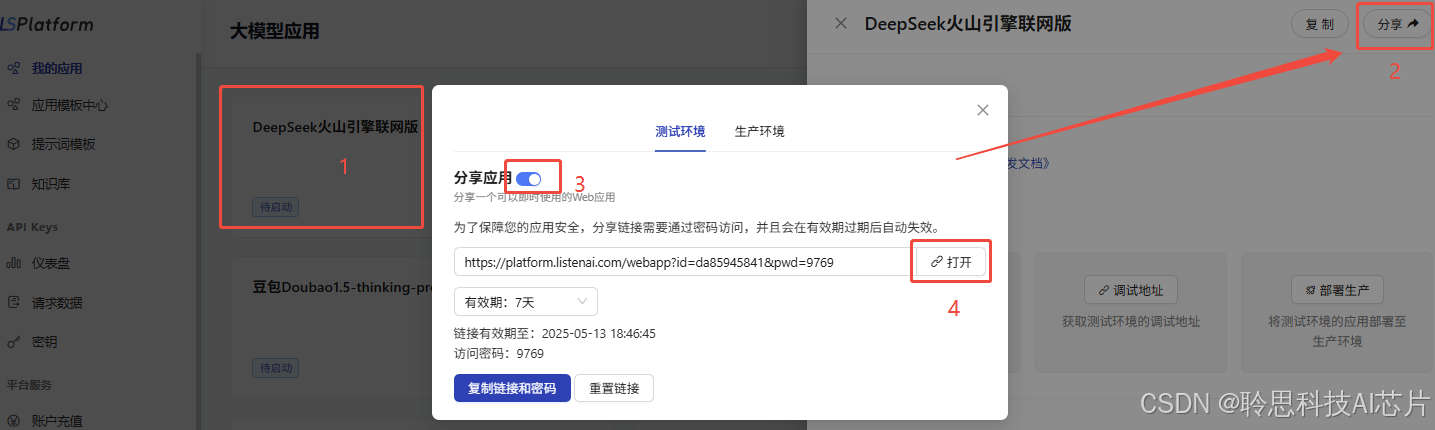1435x430 pixels.
Task: Click 待启动 tag on the 豆包 card
Action: pos(275,367)
